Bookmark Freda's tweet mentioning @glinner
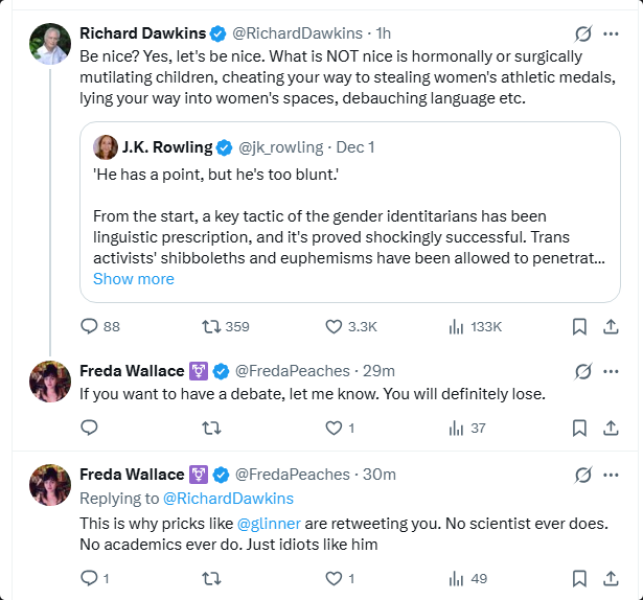 tap(579, 577)
